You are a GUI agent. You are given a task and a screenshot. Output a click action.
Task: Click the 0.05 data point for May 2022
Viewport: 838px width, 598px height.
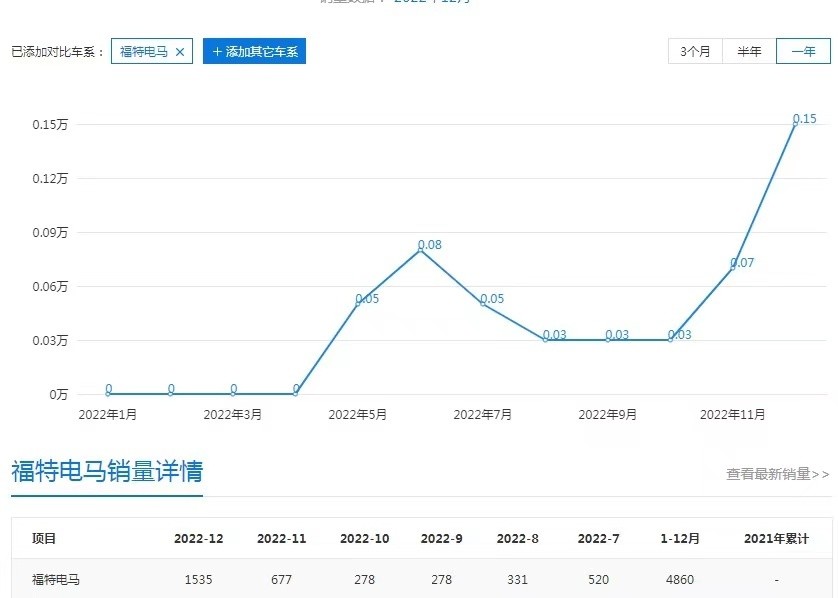358,304
